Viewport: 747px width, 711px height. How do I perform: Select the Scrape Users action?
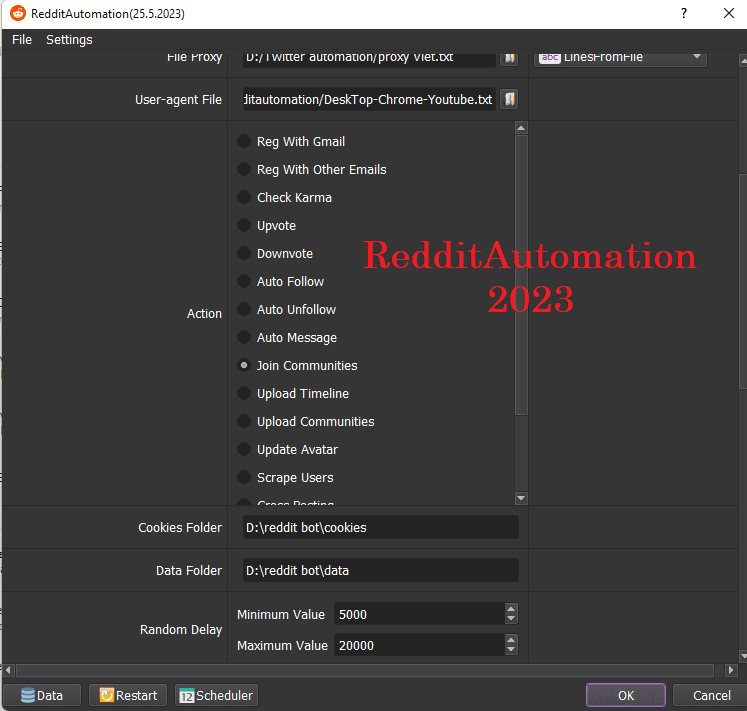(244, 477)
